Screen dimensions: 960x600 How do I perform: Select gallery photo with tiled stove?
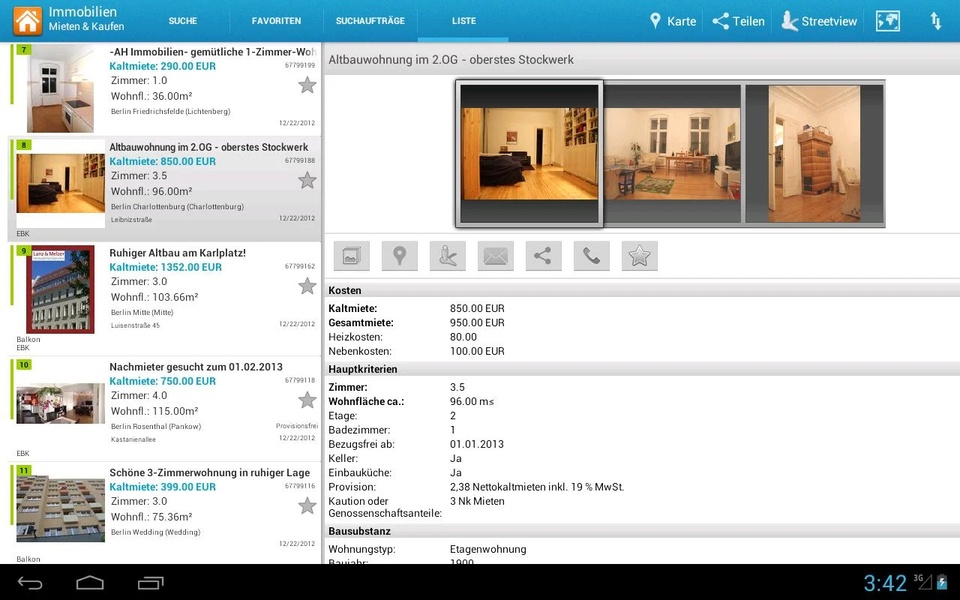(815, 154)
